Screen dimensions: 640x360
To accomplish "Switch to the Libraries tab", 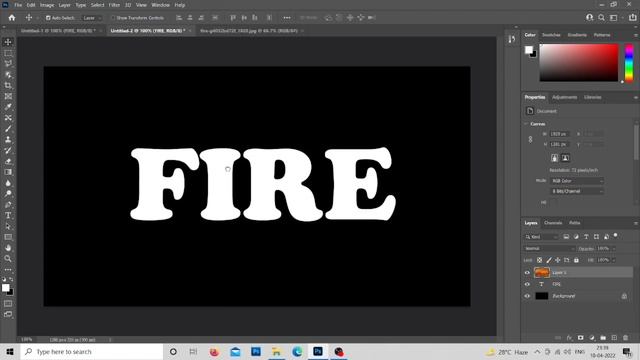I will pyautogui.click(x=593, y=97).
